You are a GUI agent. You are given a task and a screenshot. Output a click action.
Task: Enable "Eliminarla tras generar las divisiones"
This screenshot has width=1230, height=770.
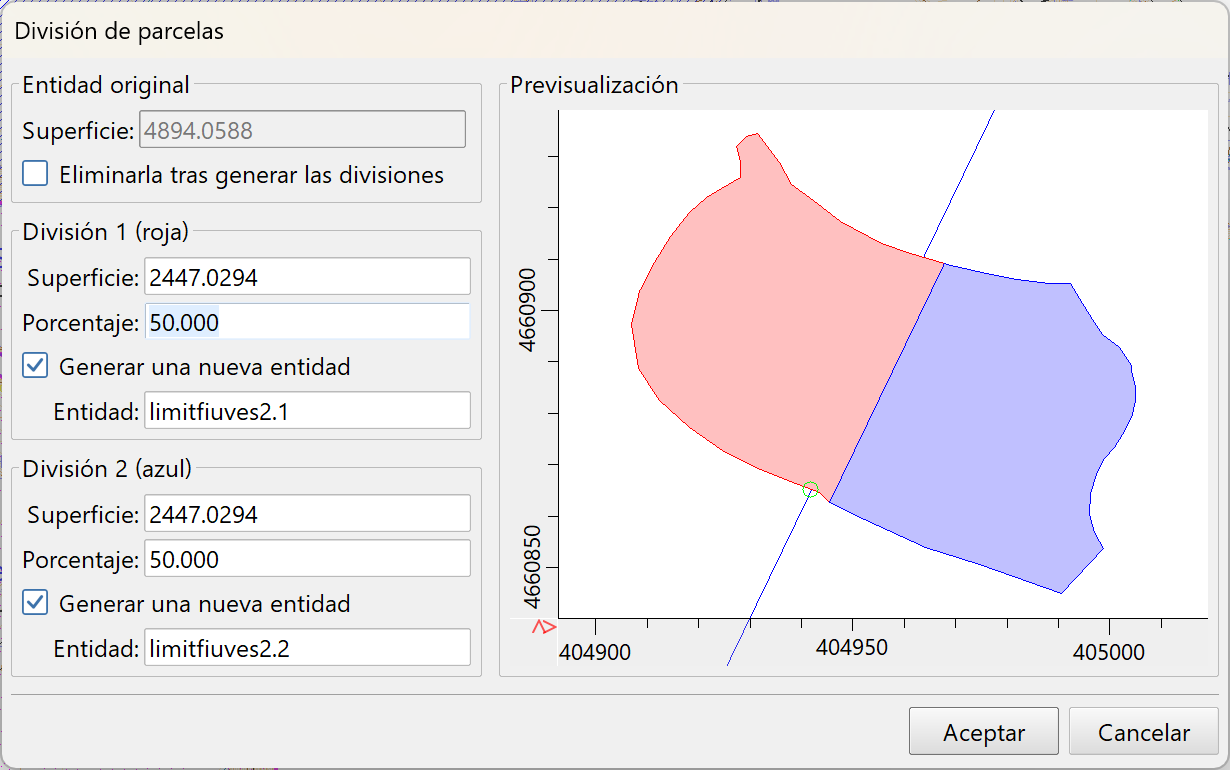pyautogui.click(x=35, y=172)
